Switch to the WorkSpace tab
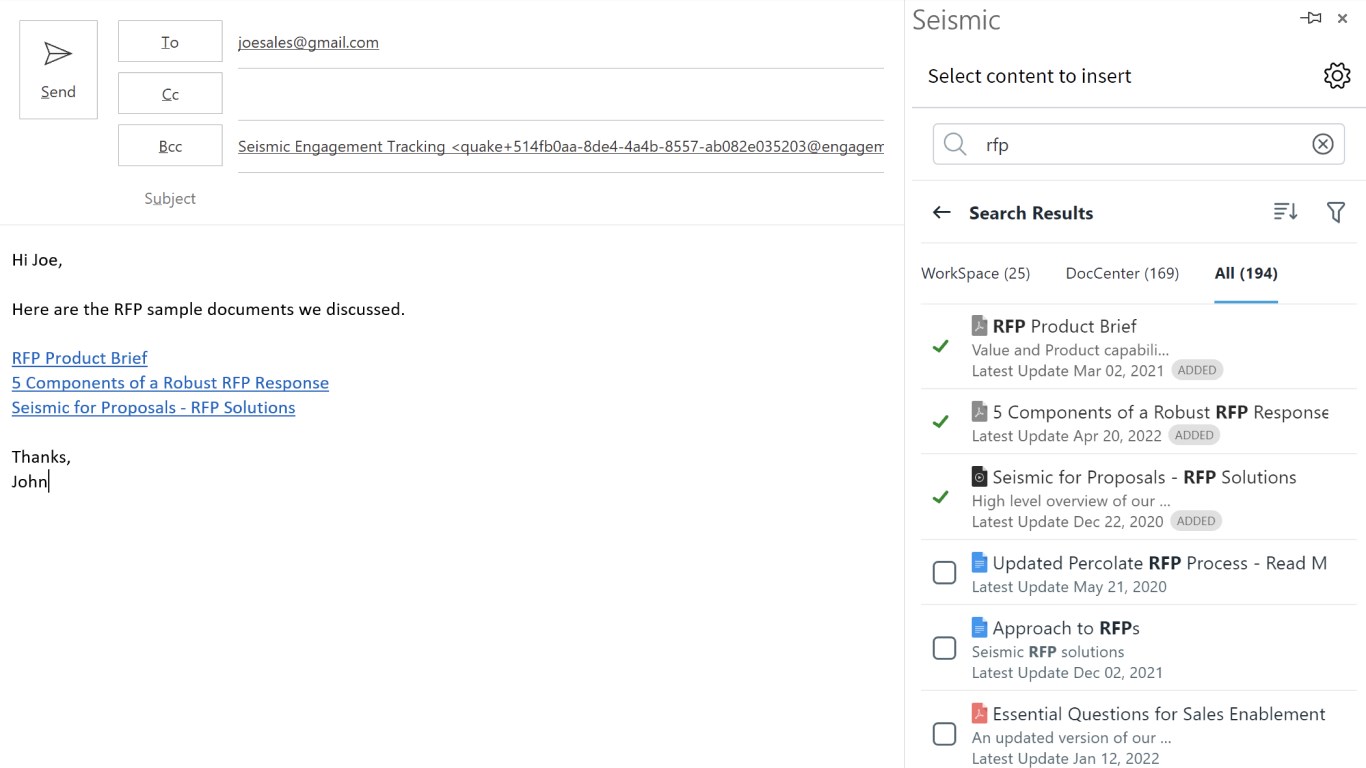The width and height of the screenshot is (1366, 768). click(975, 274)
